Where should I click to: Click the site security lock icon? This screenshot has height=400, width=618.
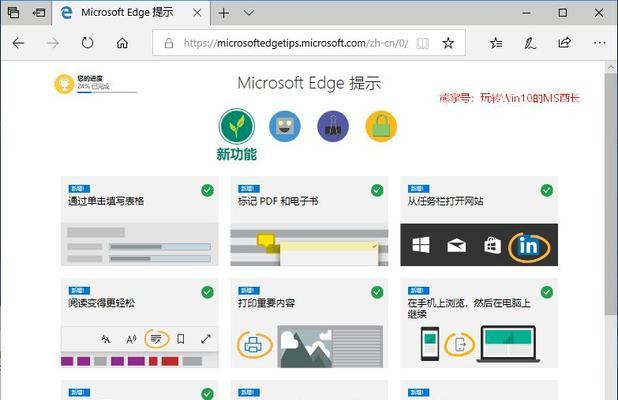coord(169,43)
